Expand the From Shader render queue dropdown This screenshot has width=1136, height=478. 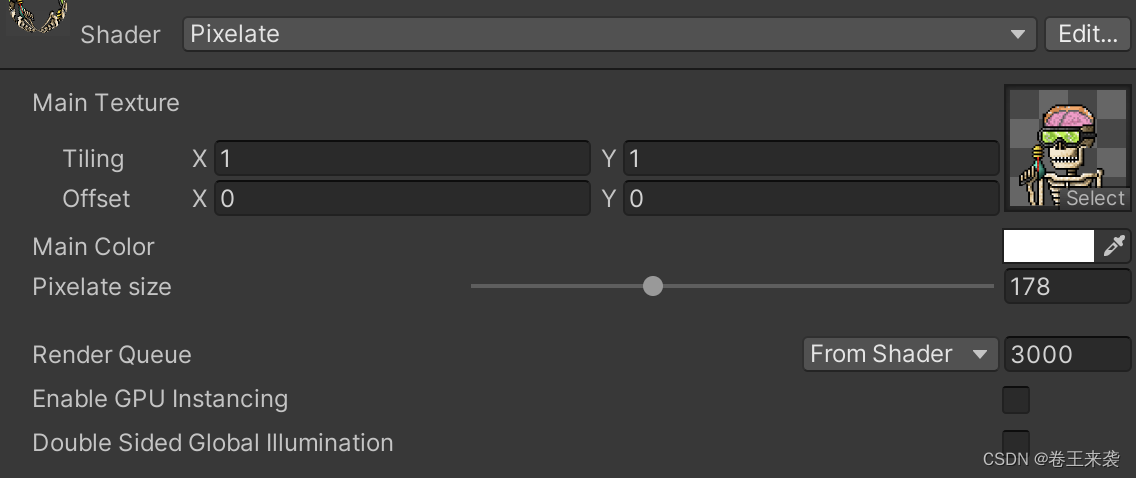point(899,354)
